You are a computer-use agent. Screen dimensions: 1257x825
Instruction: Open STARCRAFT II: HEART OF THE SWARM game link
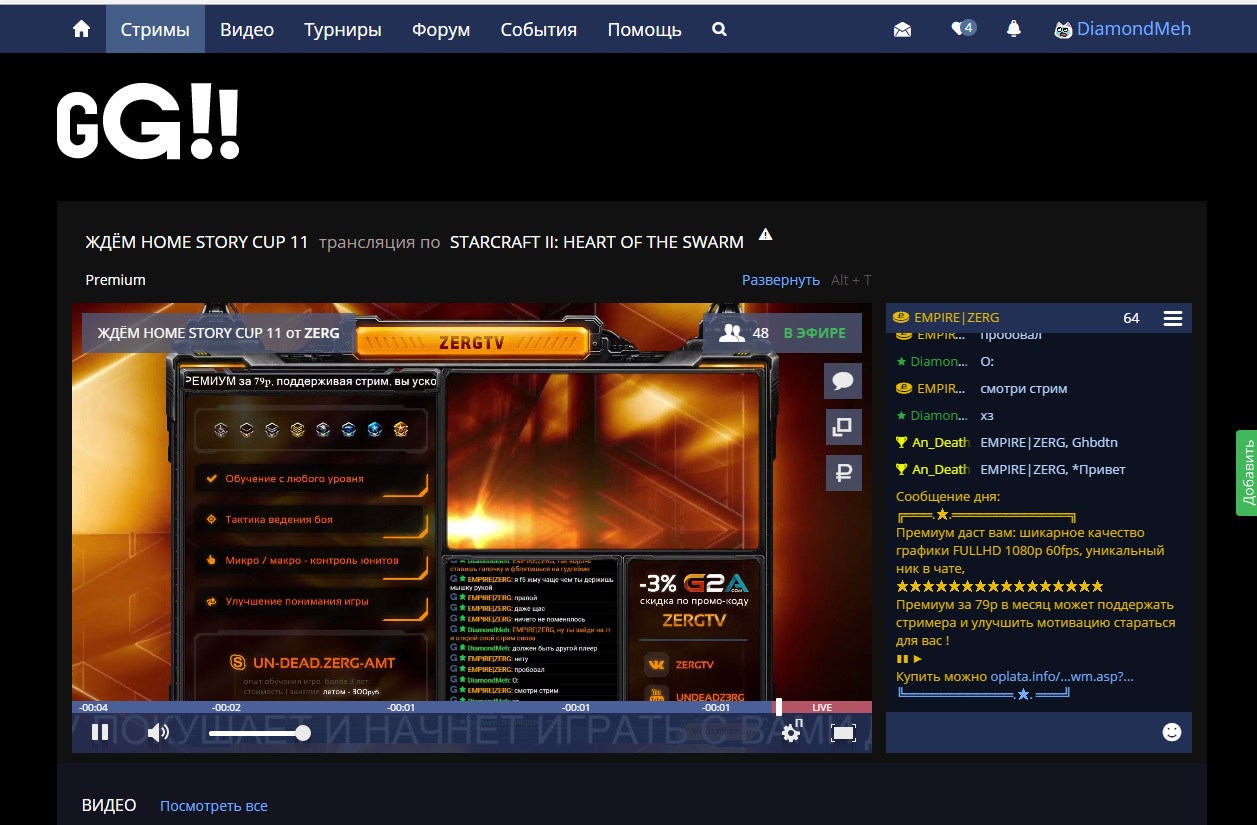597,242
